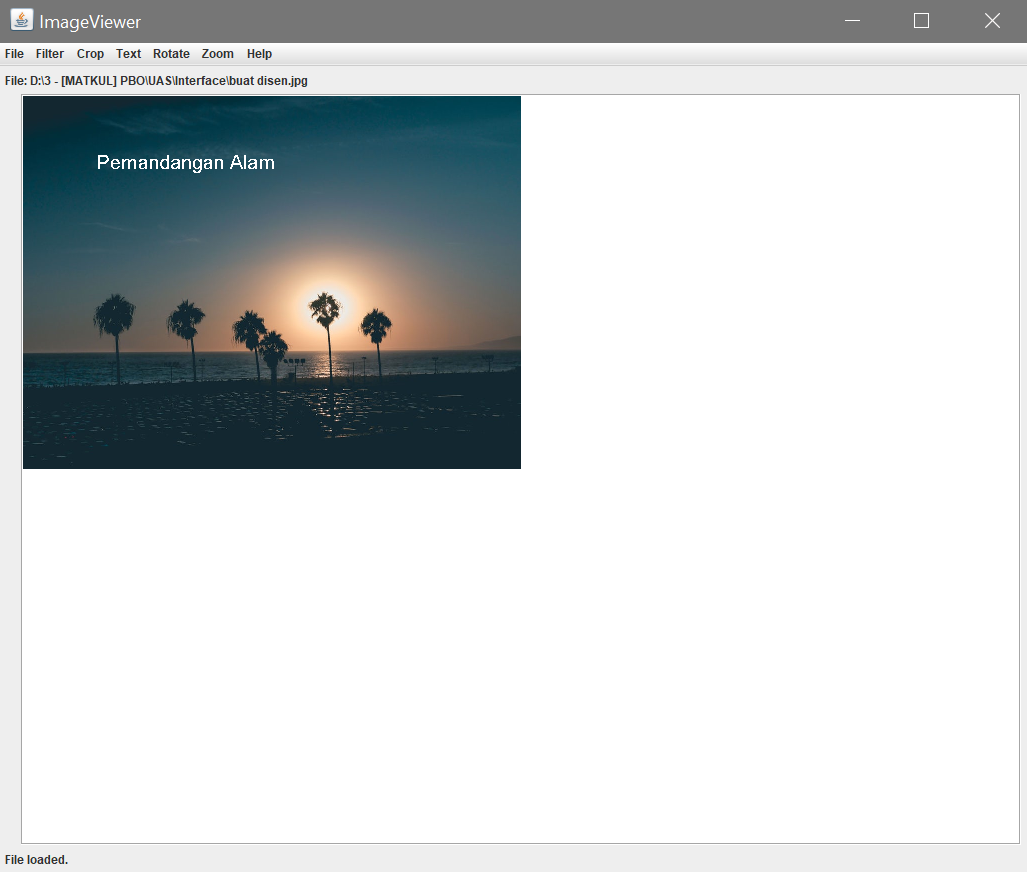This screenshot has height=872, width=1027.
Task: Select the text overlay Pemandangan Alam
Action: [185, 162]
